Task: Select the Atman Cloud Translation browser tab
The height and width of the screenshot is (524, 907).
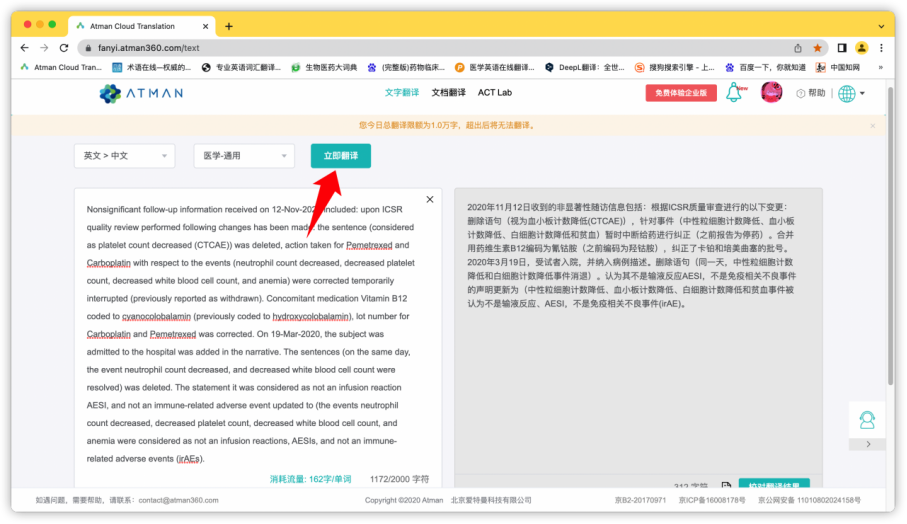Action: (142, 26)
